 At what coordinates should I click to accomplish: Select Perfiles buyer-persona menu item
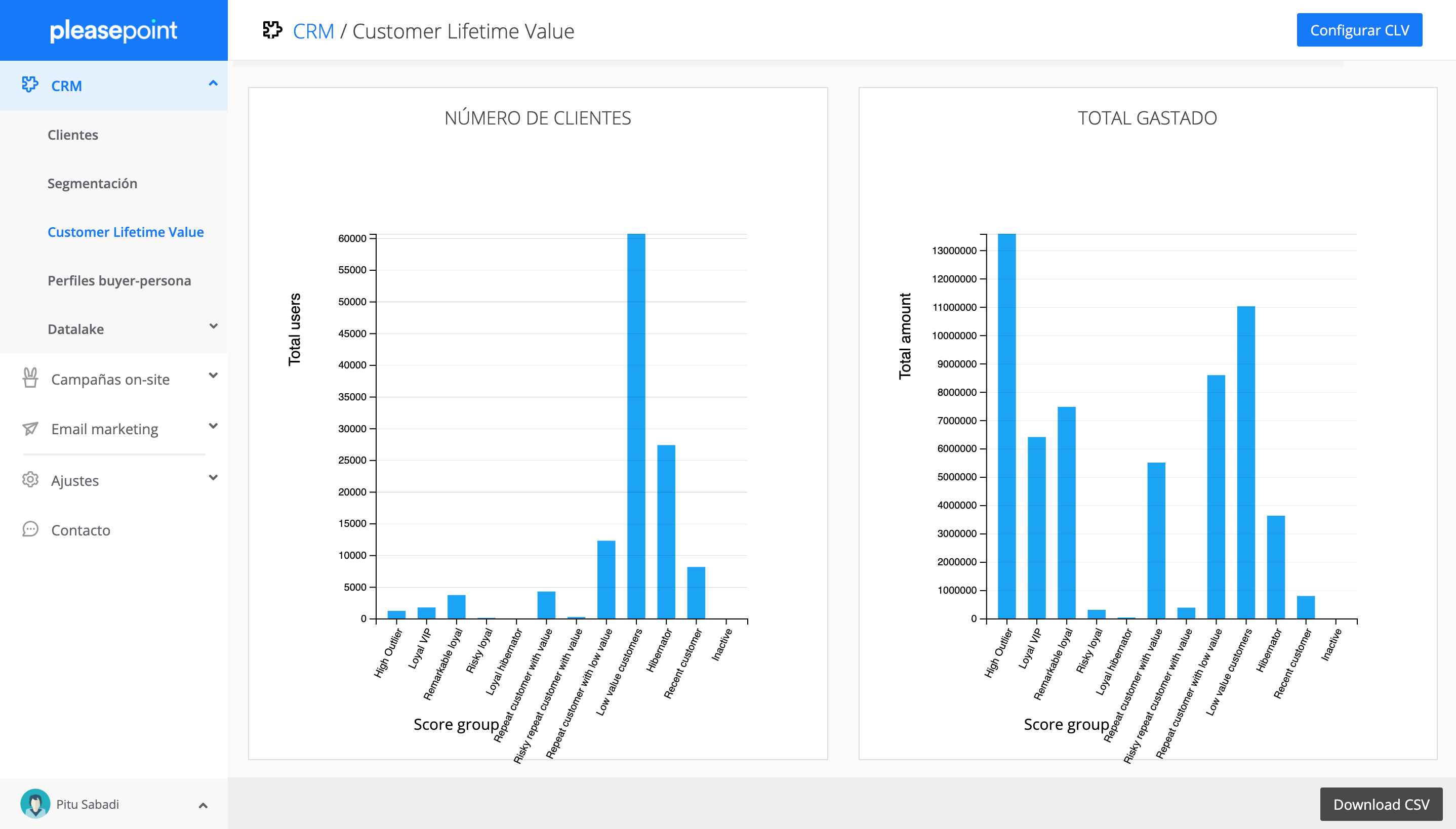(119, 281)
